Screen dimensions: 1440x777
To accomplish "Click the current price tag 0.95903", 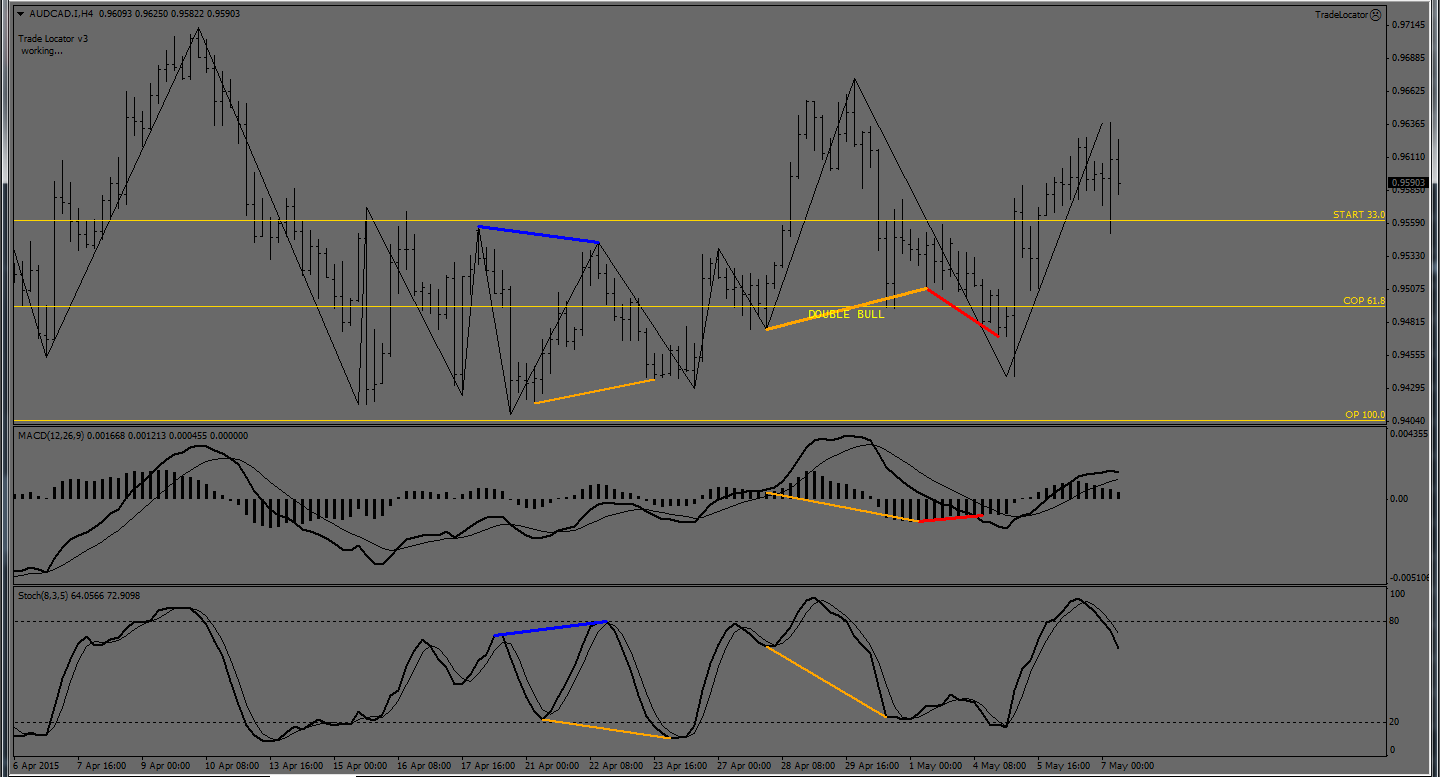I will click(1410, 183).
